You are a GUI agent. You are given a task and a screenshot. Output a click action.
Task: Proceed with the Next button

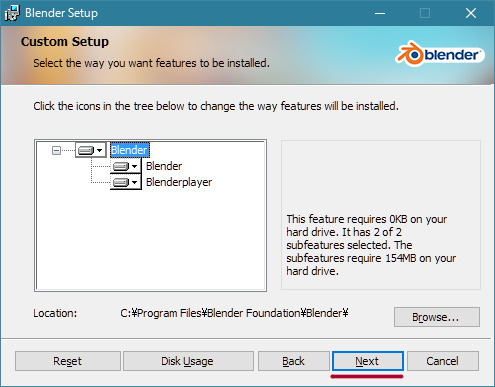(x=368, y=361)
